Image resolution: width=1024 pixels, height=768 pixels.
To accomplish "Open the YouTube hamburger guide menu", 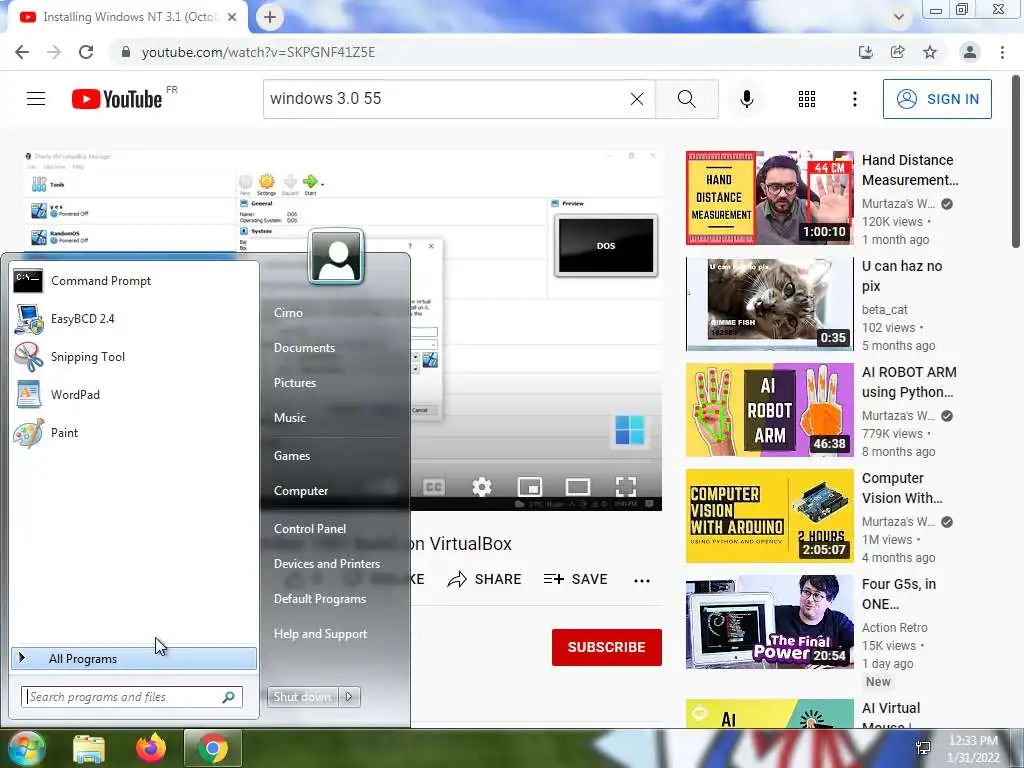I will (36, 99).
